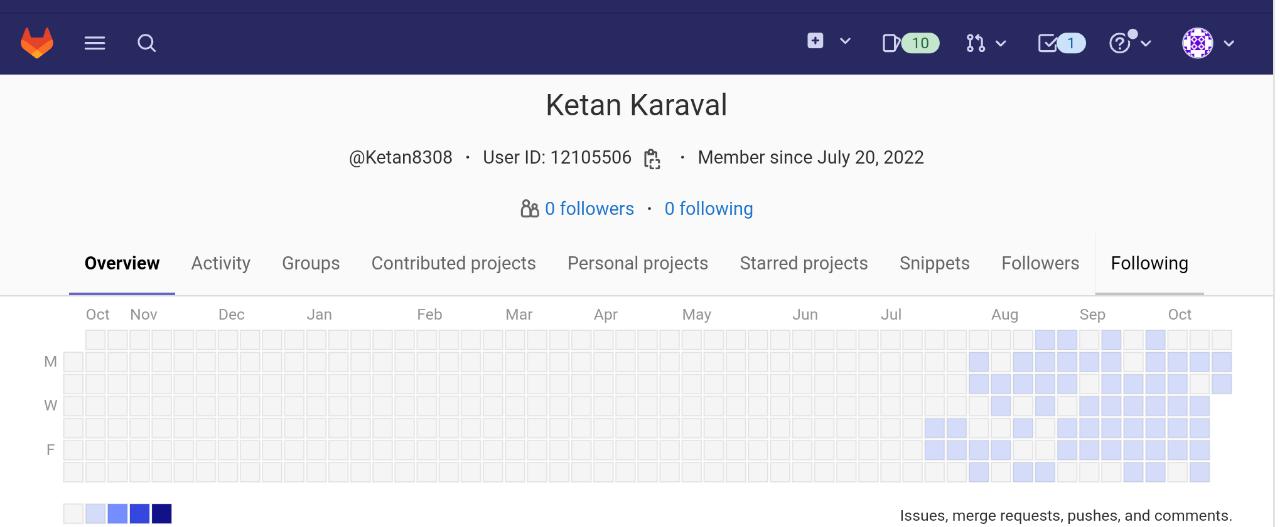Image resolution: width=1280 pixels, height=527 pixels.
Task: Click darkest blue legend swatch
Action: pos(162,514)
